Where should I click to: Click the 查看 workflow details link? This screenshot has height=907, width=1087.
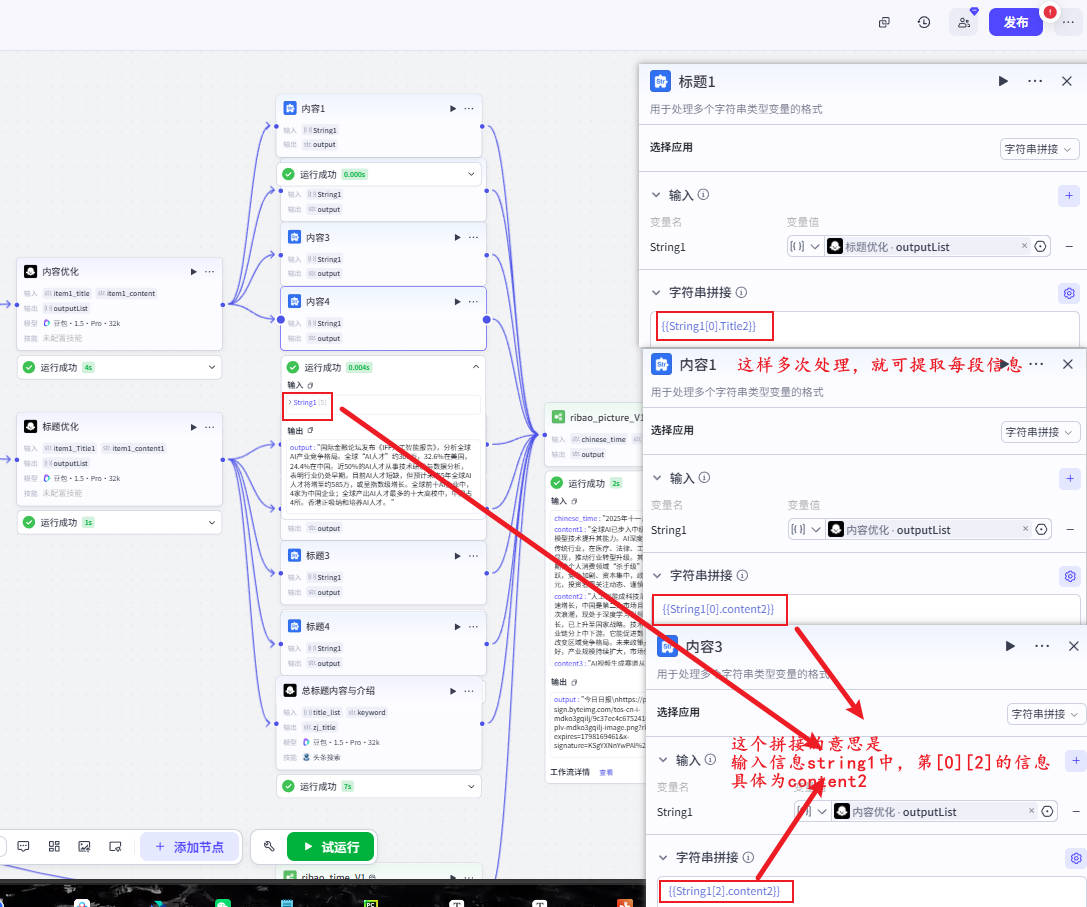[606, 772]
